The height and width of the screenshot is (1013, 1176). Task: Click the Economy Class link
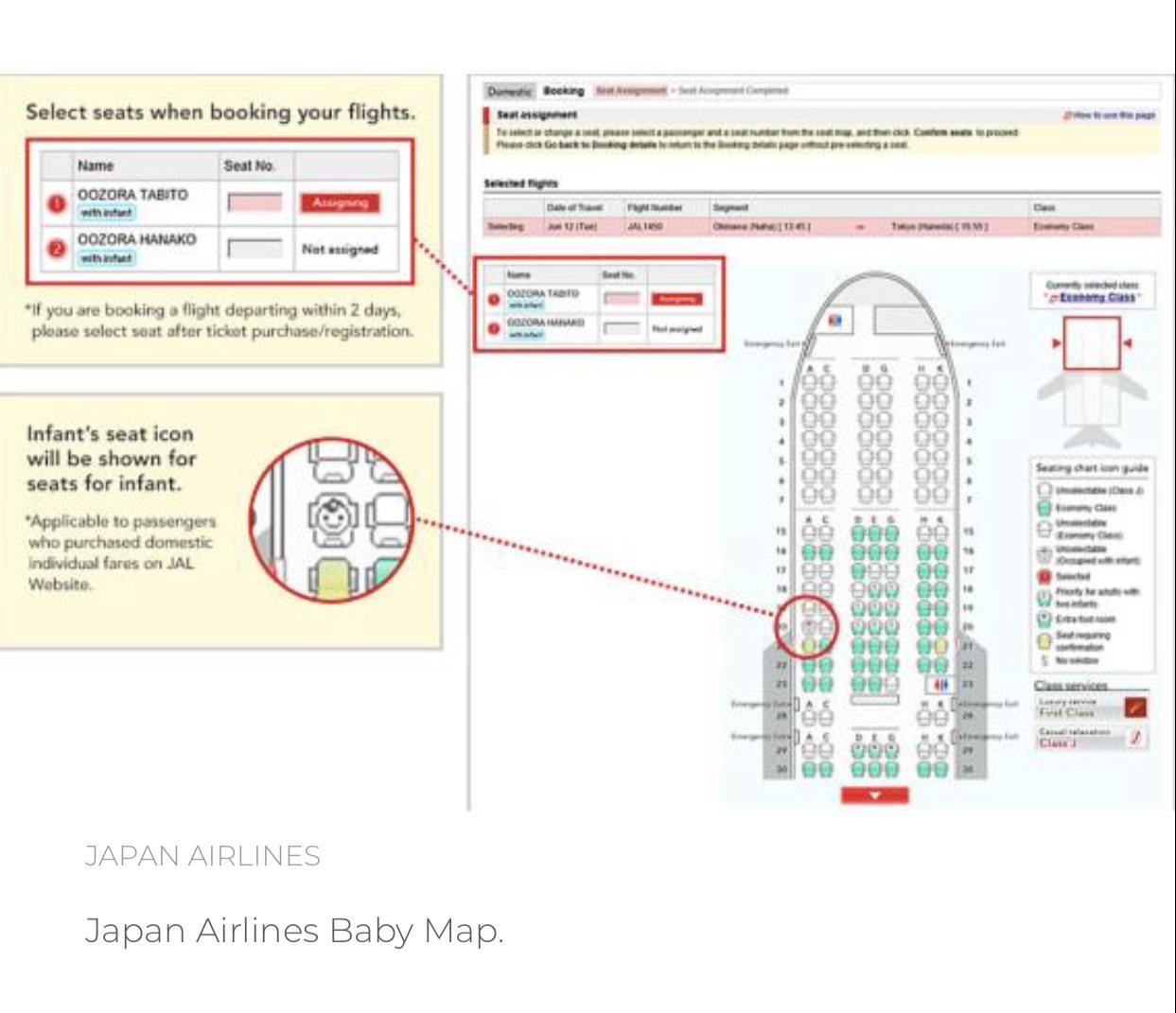coord(1097,297)
